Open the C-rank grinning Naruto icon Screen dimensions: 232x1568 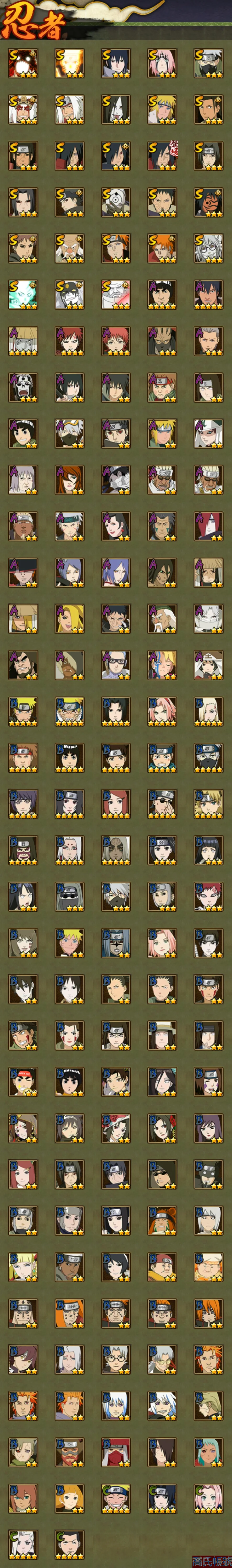point(116,1497)
